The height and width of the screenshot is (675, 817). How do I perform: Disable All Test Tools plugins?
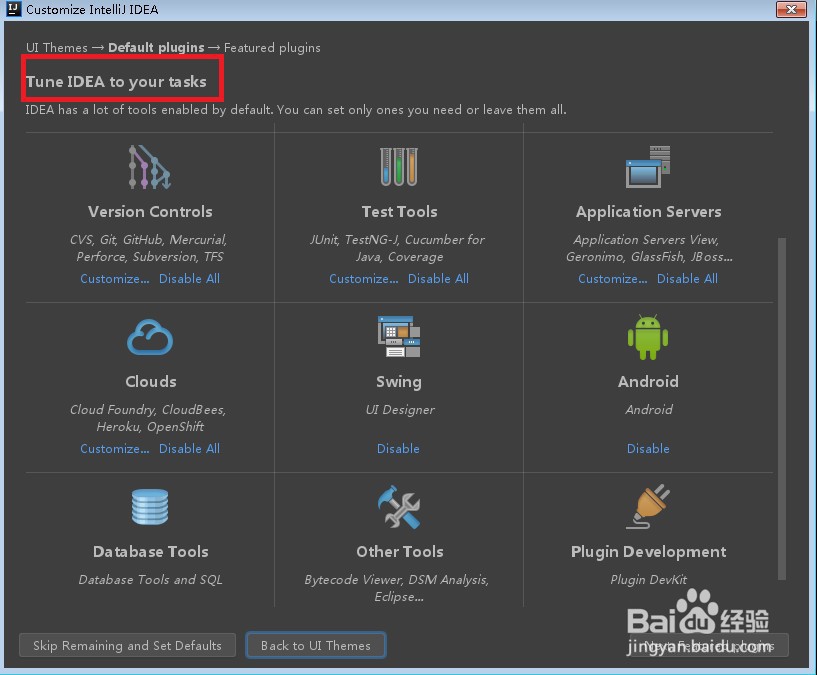coord(438,279)
